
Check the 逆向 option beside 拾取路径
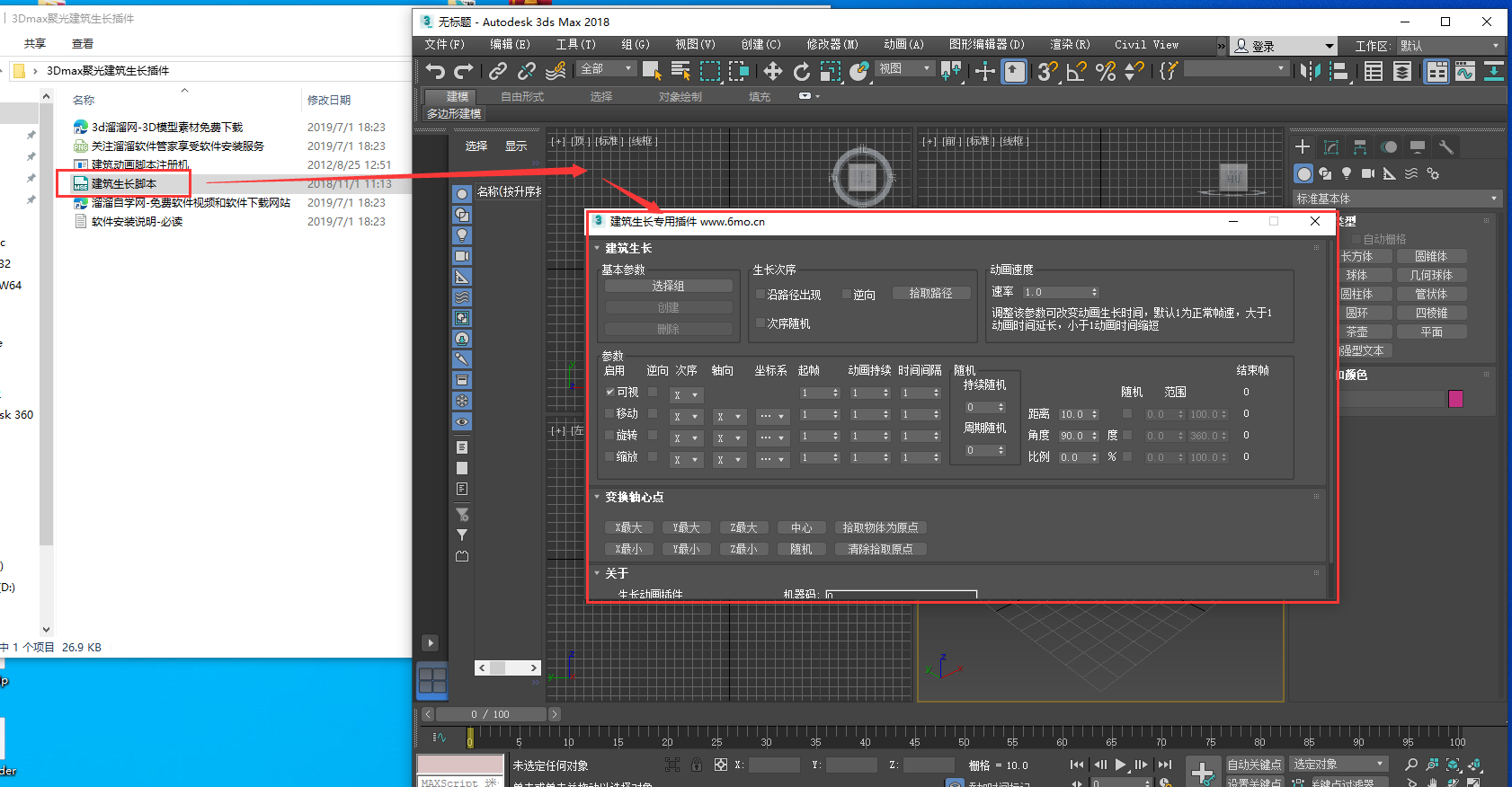click(x=847, y=294)
